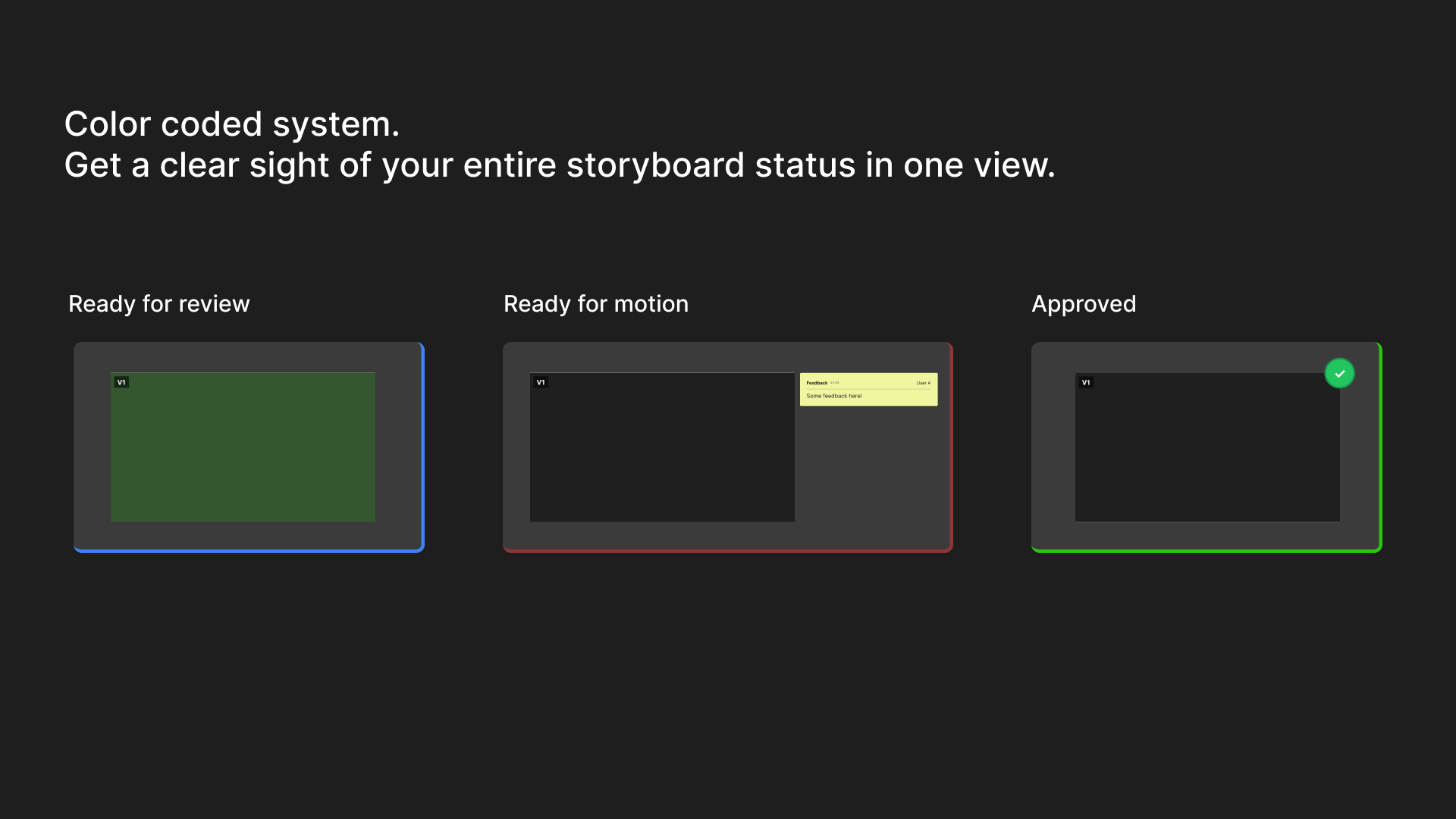Click the Approved status label
The height and width of the screenshot is (819, 1456).
coord(1084,304)
